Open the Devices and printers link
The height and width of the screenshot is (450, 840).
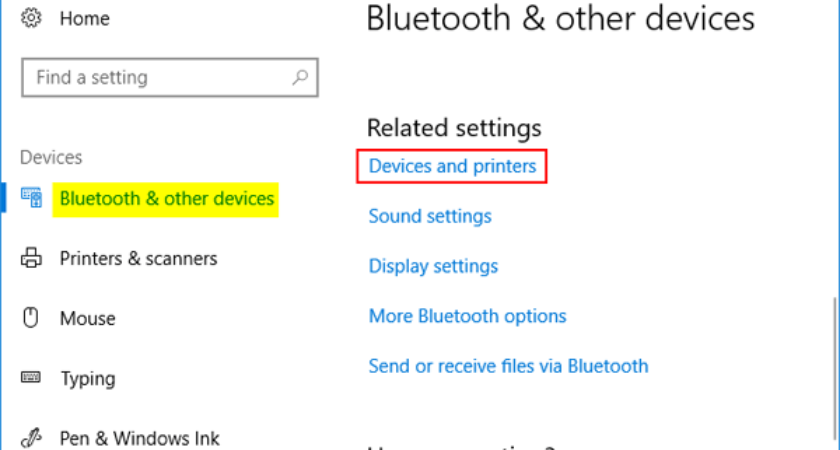(x=452, y=166)
